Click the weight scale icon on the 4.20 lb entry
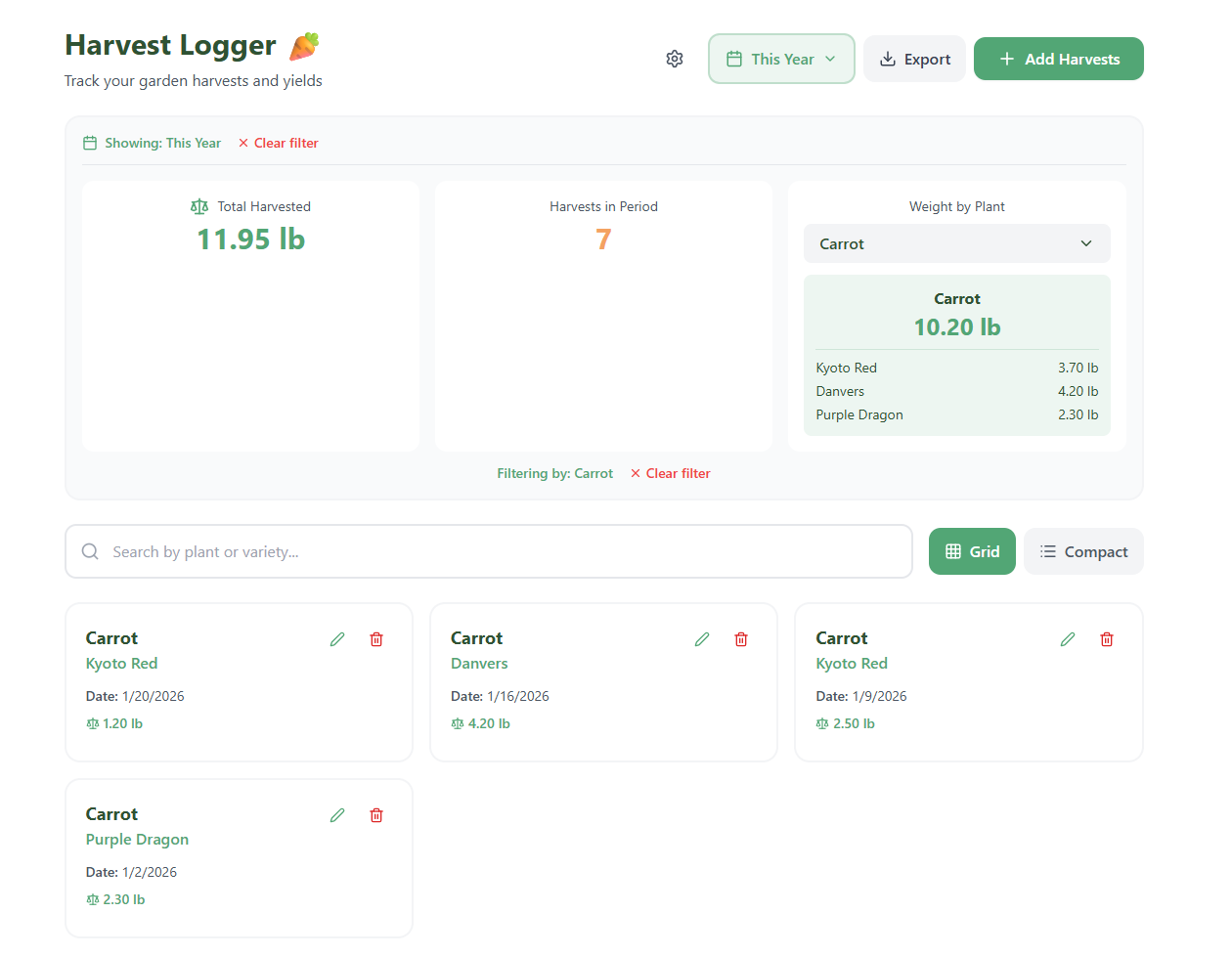 (457, 723)
